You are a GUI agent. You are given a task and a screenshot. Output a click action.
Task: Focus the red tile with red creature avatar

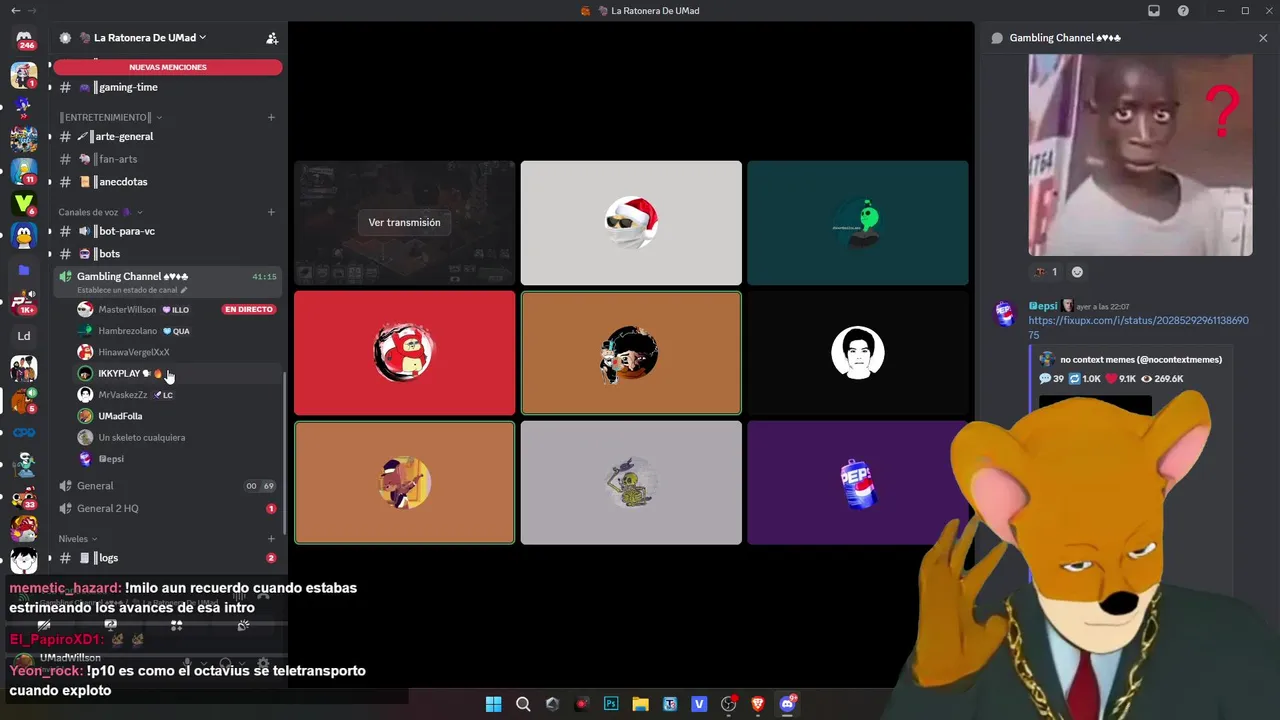point(404,353)
